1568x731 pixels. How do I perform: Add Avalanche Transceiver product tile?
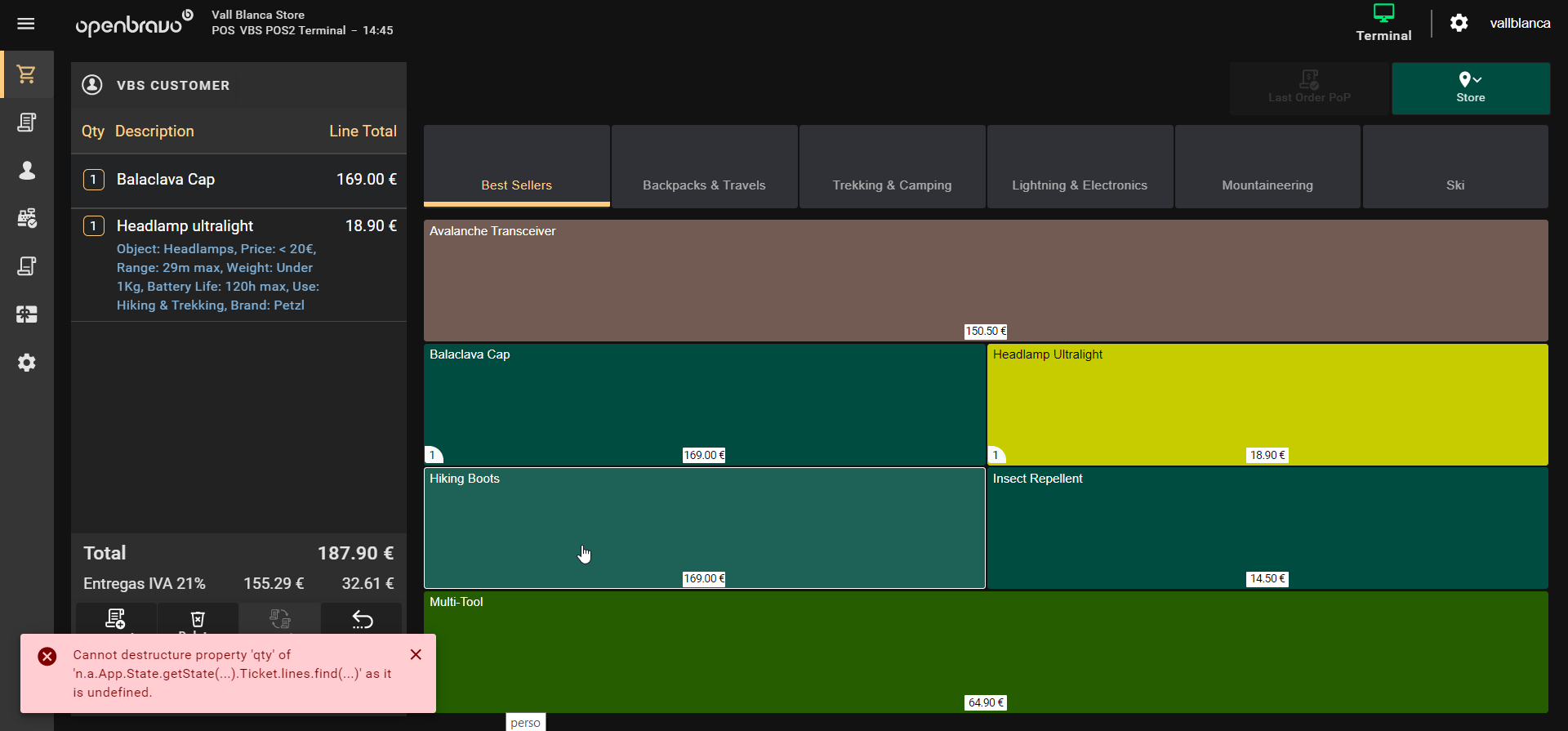[x=985, y=278]
